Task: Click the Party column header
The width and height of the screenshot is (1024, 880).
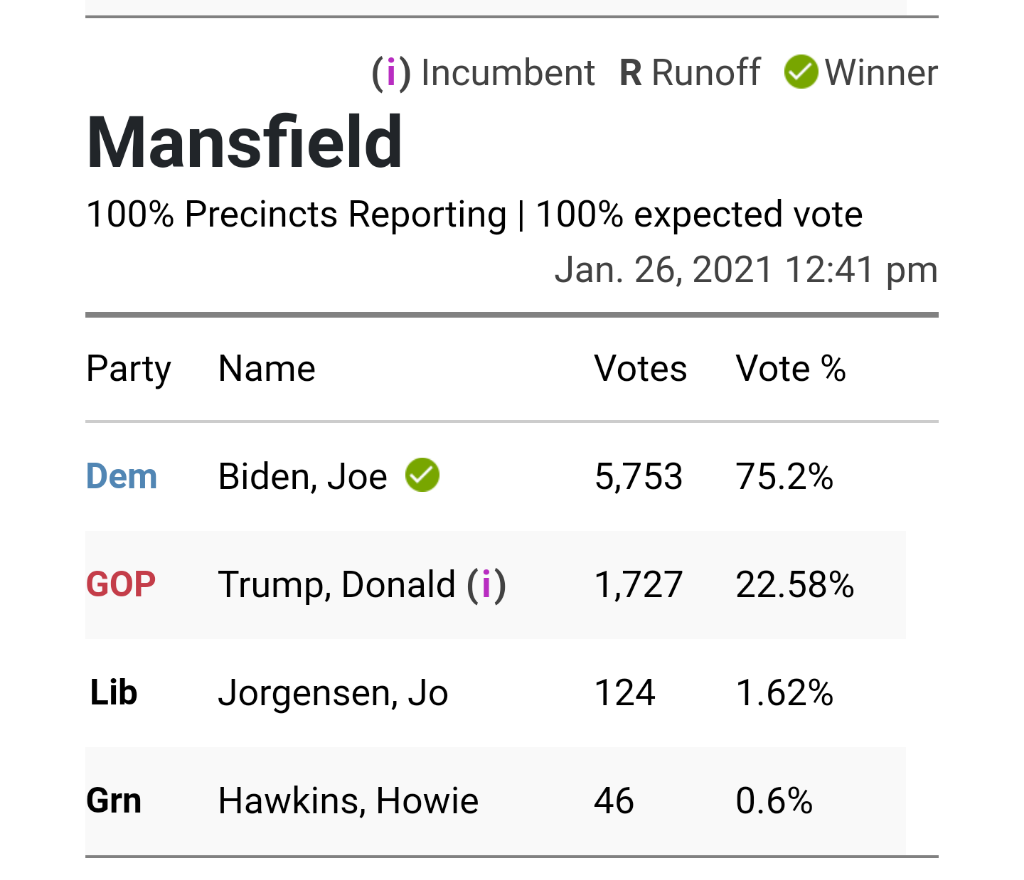Action: coord(128,369)
